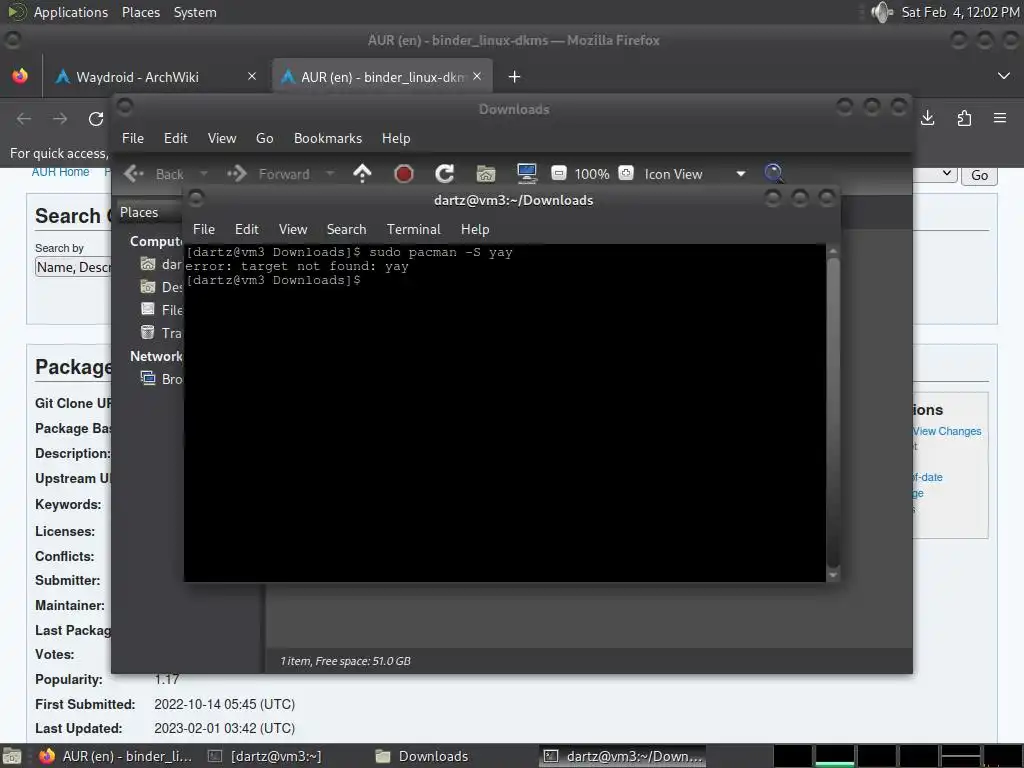Screen dimensions: 1024x768
Task: Open Places menu in top panel
Action: click(140, 12)
